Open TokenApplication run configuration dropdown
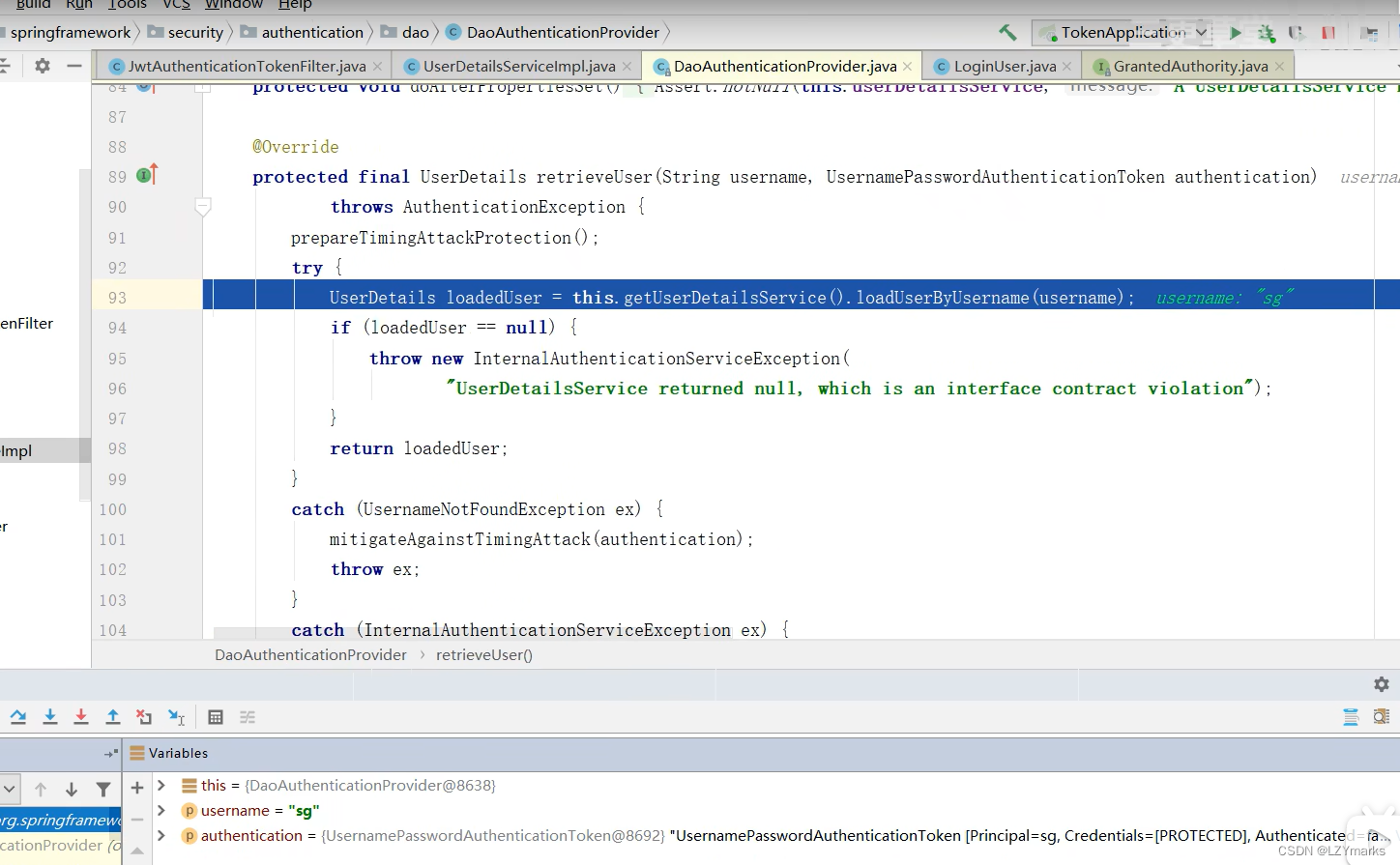1400x865 pixels. (x=1123, y=33)
